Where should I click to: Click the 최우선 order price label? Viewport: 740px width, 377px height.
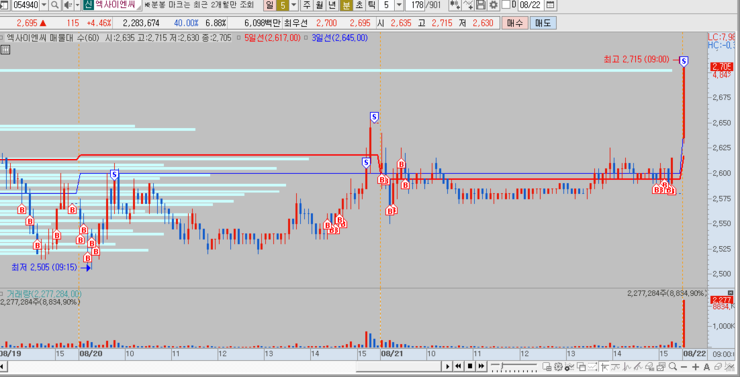296,23
